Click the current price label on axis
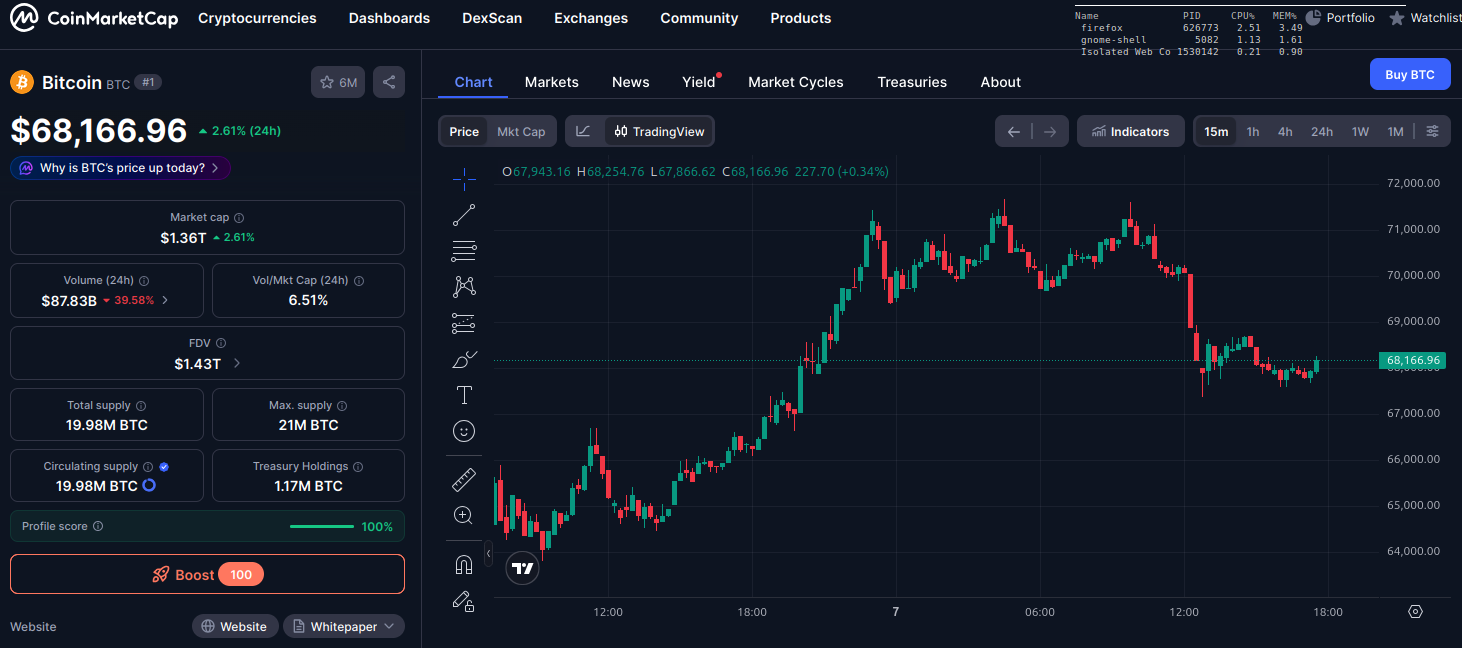Image resolution: width=1462 pixels, height=648 pixels. (1412, 360)
